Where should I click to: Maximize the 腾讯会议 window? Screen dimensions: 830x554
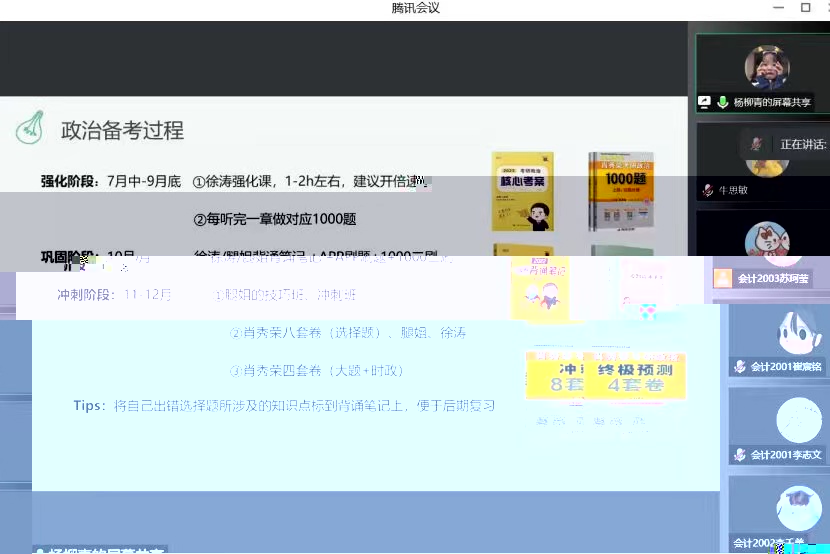click(x=806, y=7)
